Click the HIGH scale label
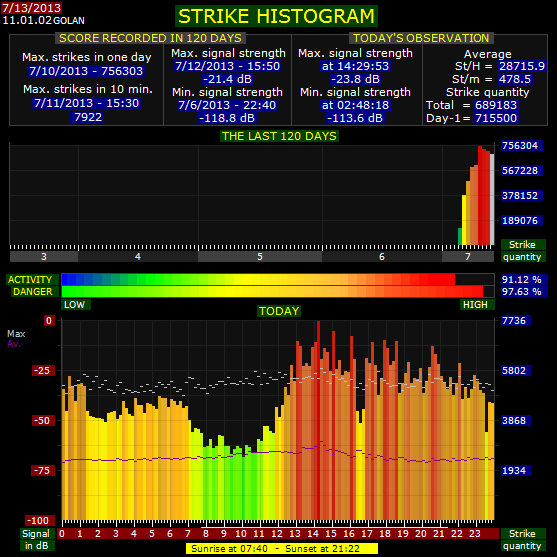The width and height of the screenshot is (557, 557). pos(476,304)
